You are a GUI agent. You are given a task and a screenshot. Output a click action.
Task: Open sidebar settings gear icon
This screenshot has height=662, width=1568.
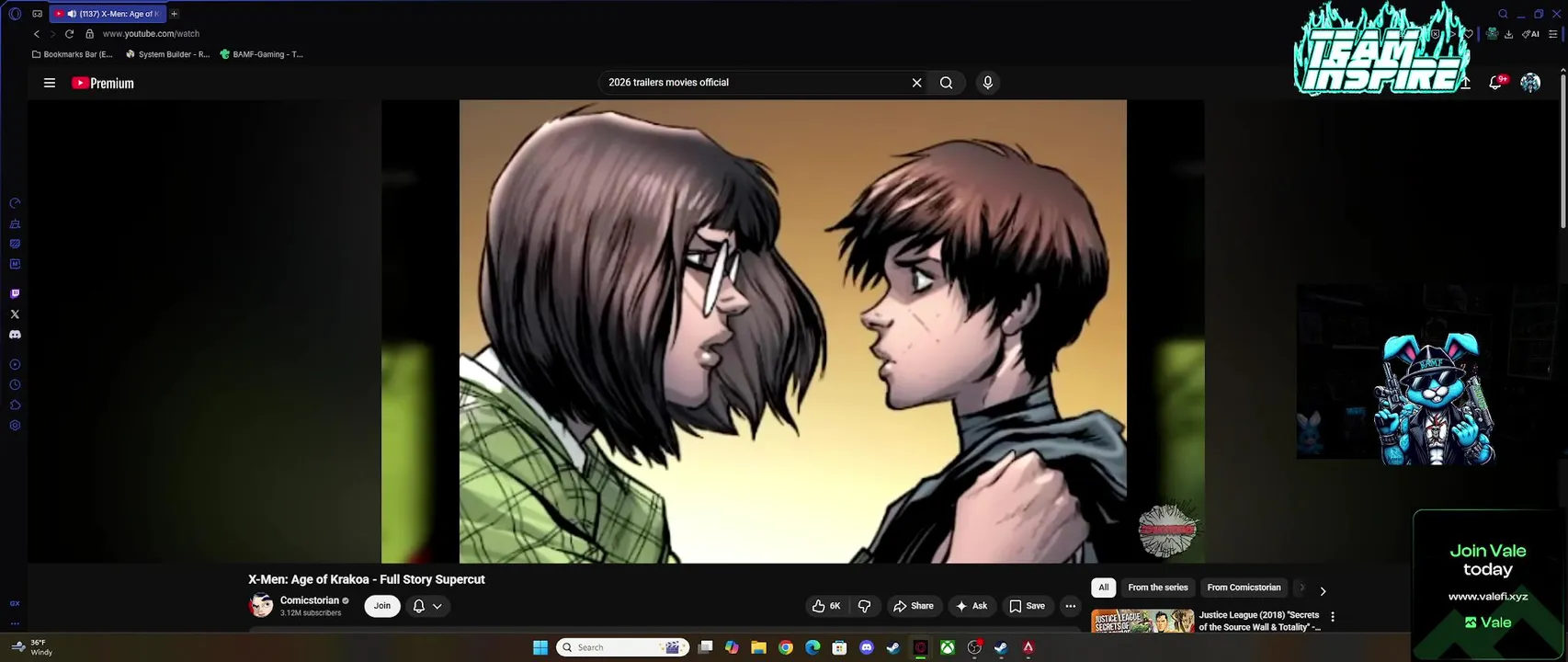(15, 426)
